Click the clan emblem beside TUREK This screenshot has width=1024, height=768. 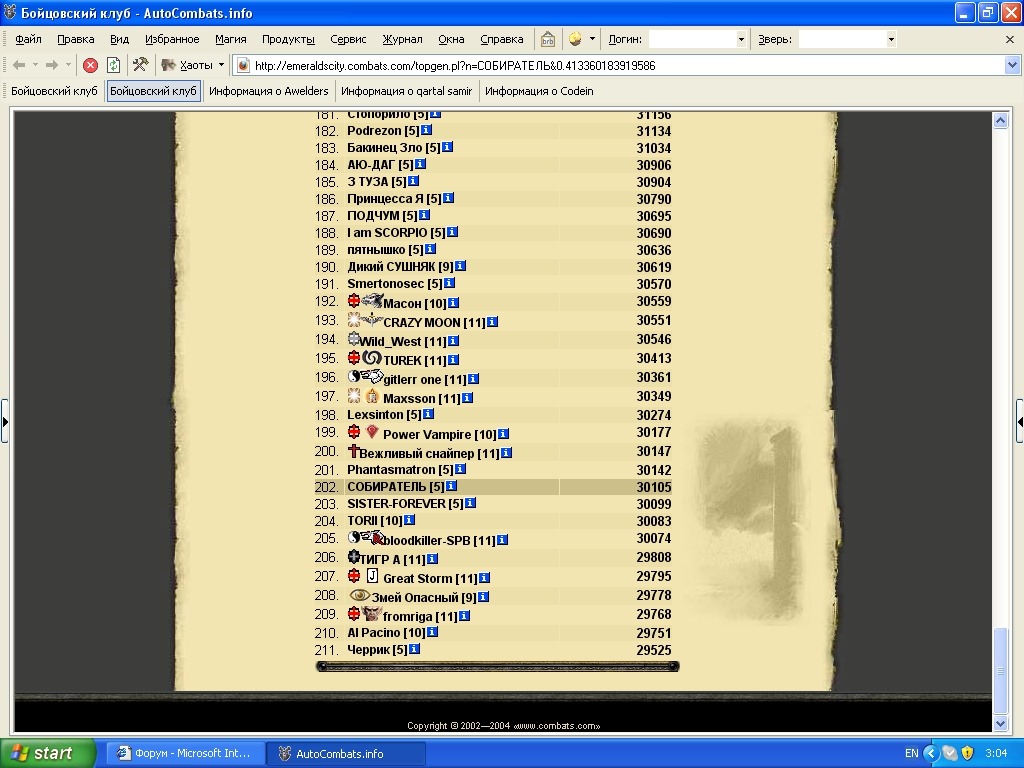(x=372, y=358)
